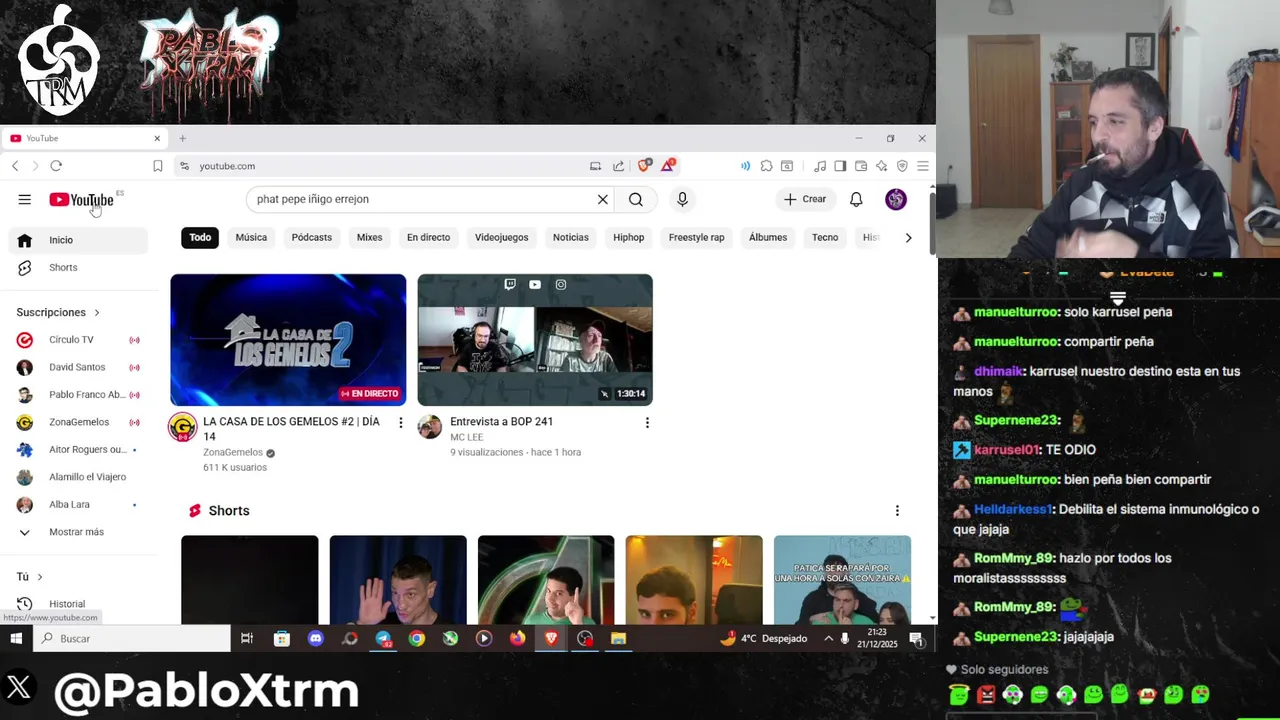
Task: Open Entrevista a BOP 241 thumbnail
Action: pos(535,339)
